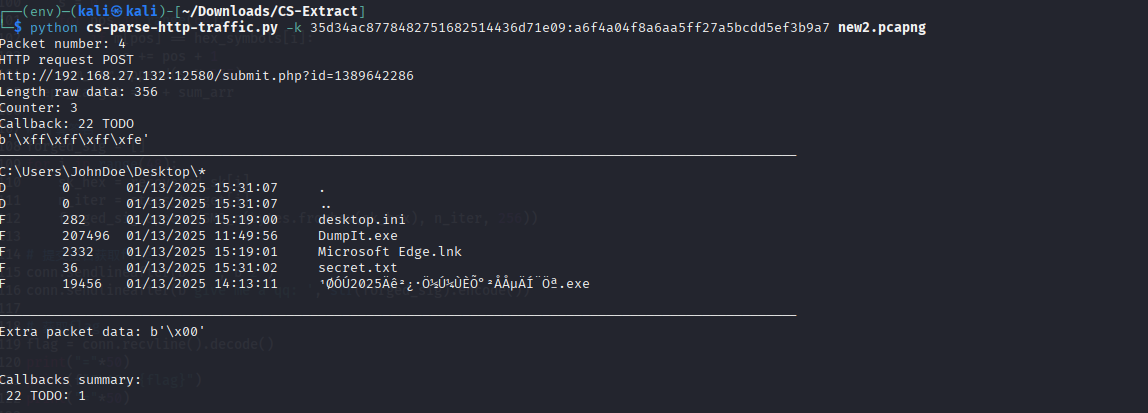Click the "Extra packet data" line
The width and height of the screenshot is (1148, 413).
click(x=105, y=331)
